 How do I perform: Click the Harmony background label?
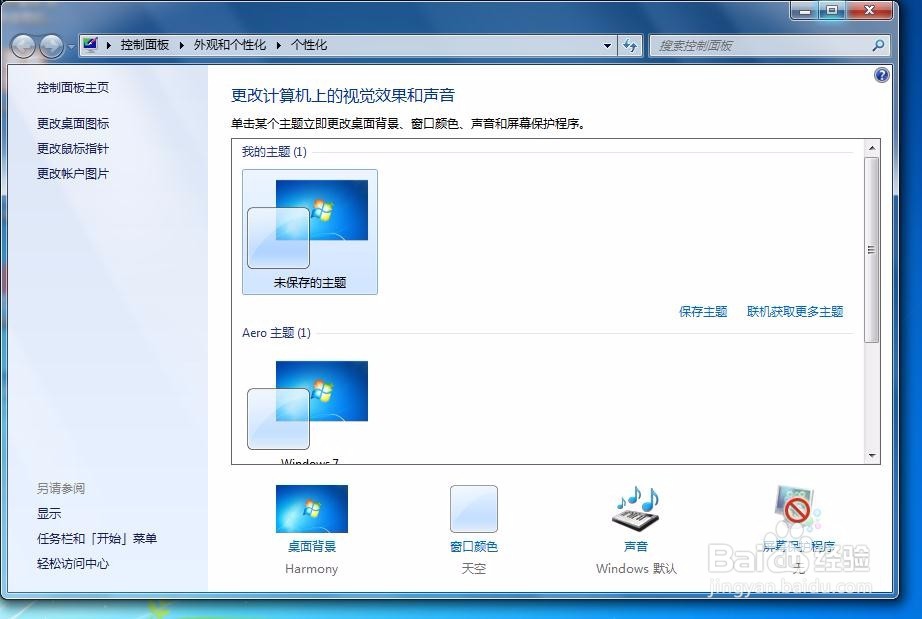pos(312,568)
